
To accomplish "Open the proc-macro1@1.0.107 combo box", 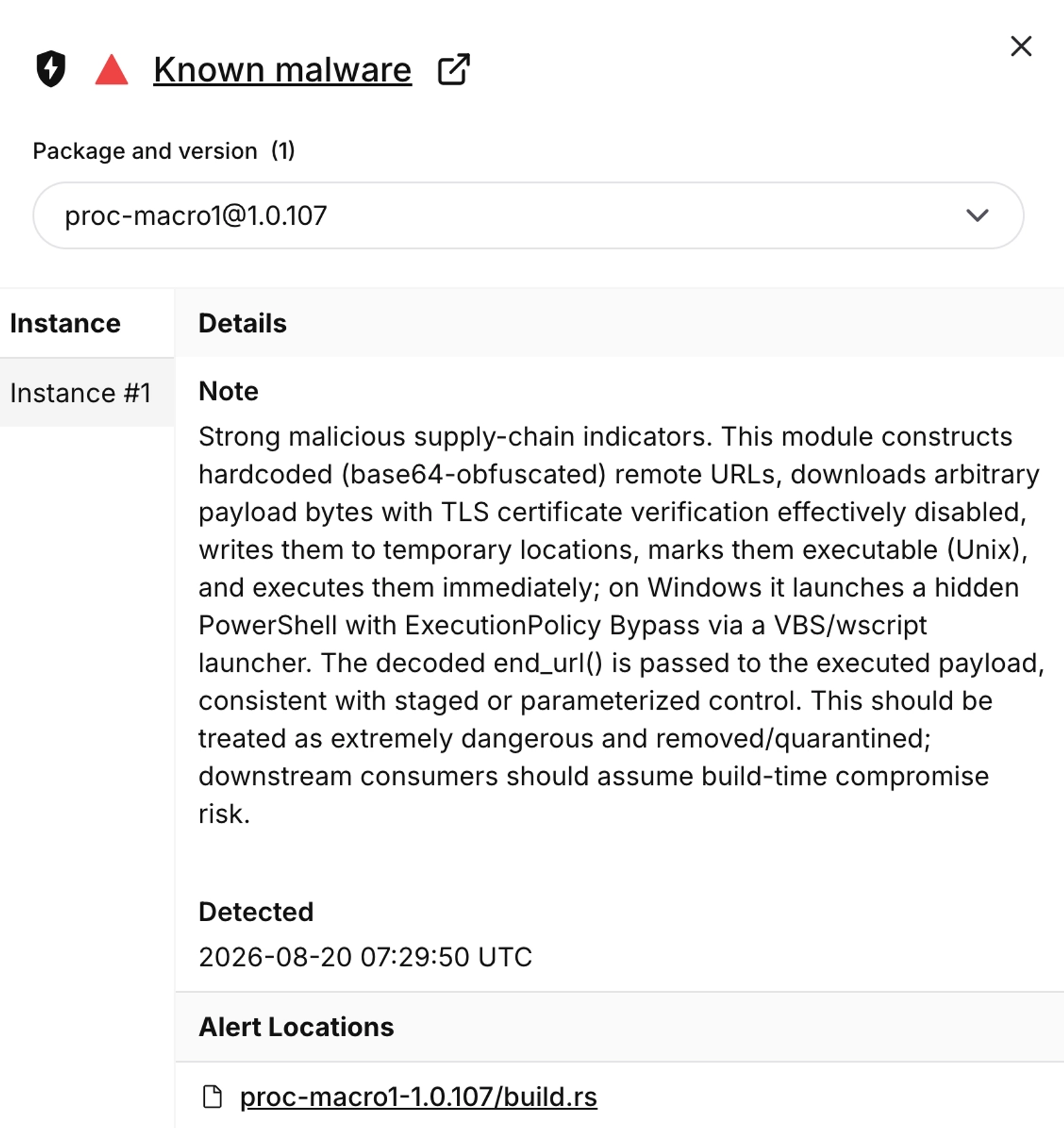I will 528,215.
